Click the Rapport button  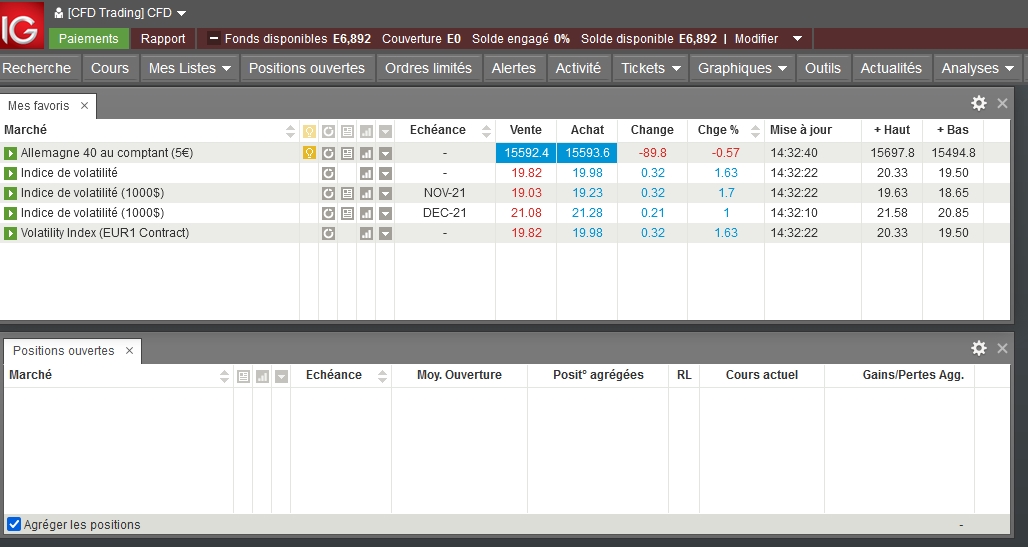pos(163,39)
